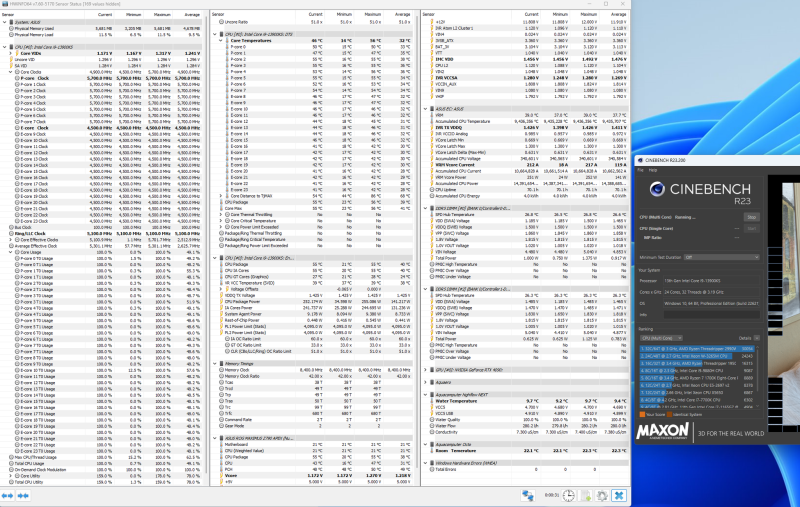Image resolution: width=800 pixels, height=507 pixels.
Task: Open the CPU (Multi Core) ranking dropdown
Action: pyautogui.click(x=661, y=338)
